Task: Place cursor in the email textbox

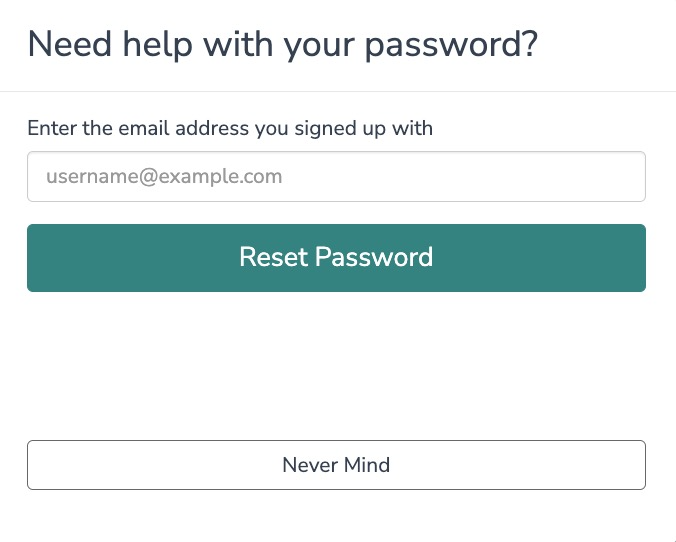Action: click(336, 177)
